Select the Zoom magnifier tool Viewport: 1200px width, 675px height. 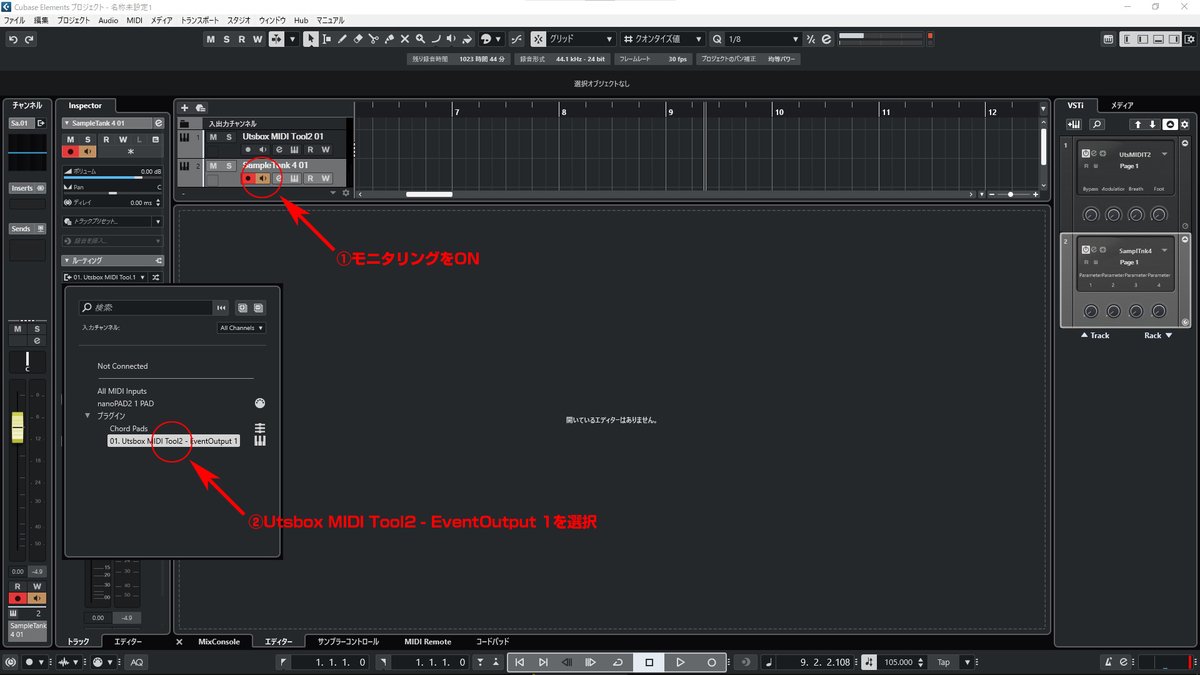pos(420,39)
